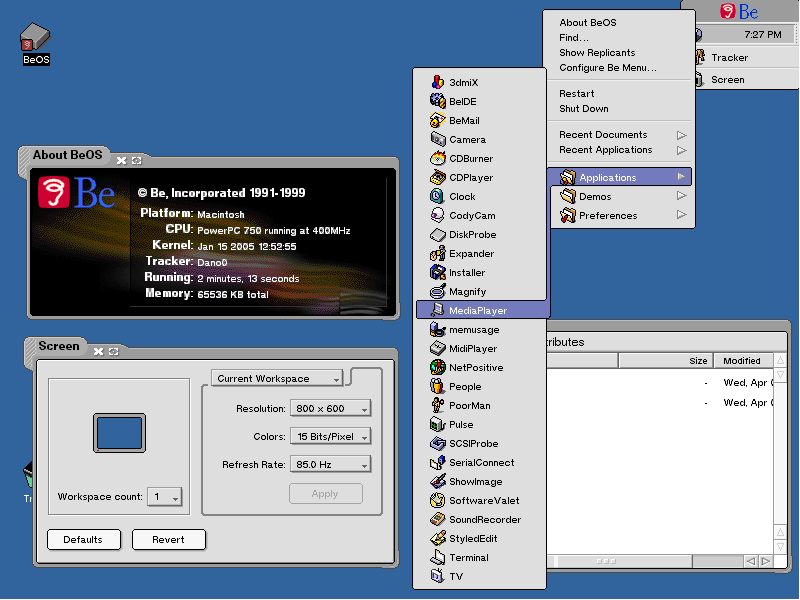Open memusage application
800x600 pixels.
coord(479,330)
